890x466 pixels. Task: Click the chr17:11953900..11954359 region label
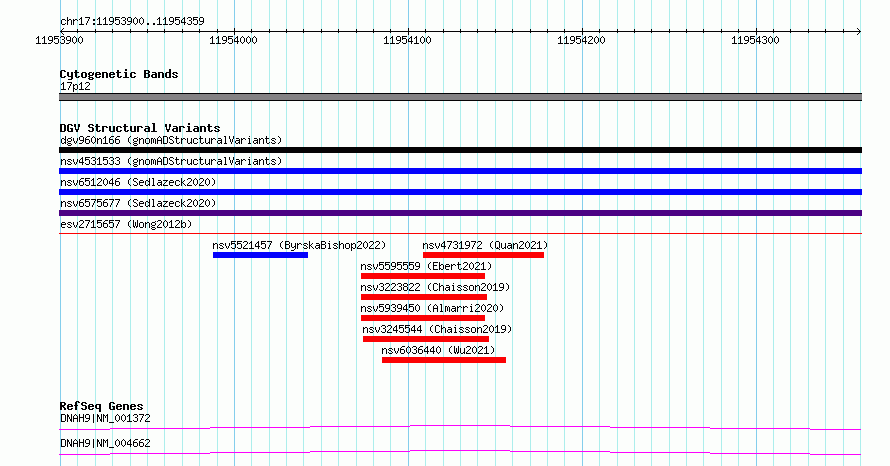132,22
